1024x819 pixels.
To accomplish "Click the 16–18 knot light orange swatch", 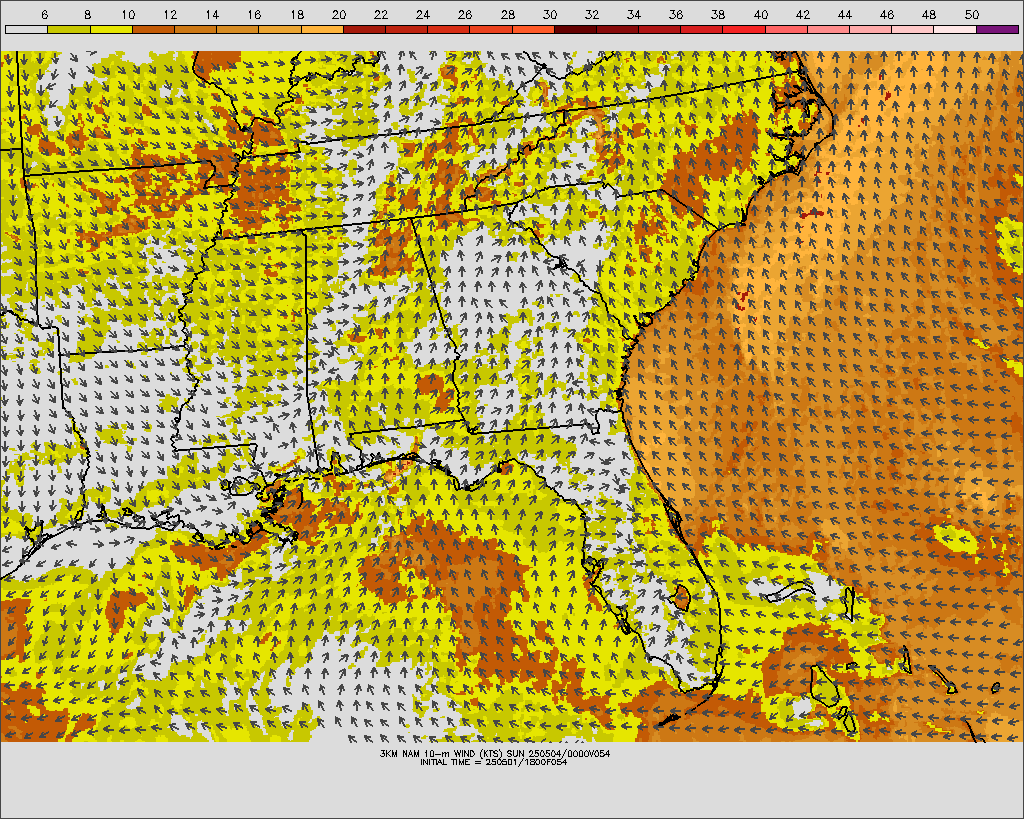I will coord(280,29).
